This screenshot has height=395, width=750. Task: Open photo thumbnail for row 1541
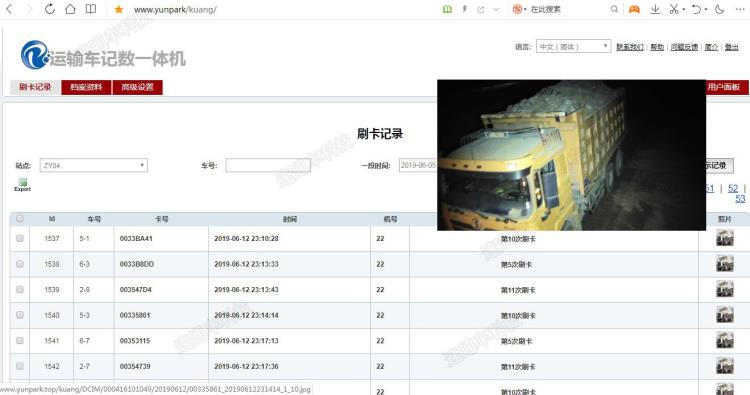tap(725, 340)
